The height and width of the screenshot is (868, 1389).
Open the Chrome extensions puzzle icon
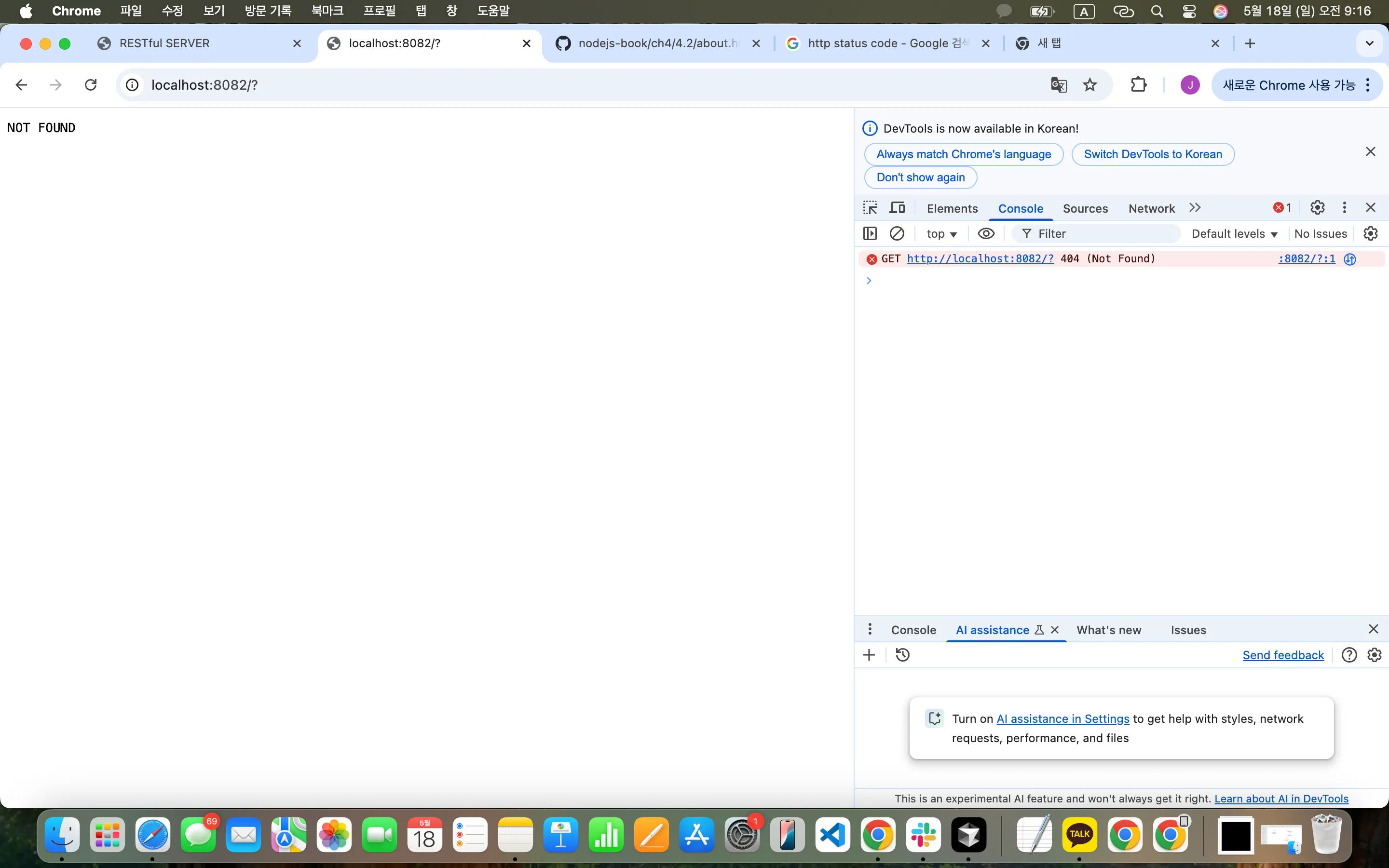click(1139, 85)
